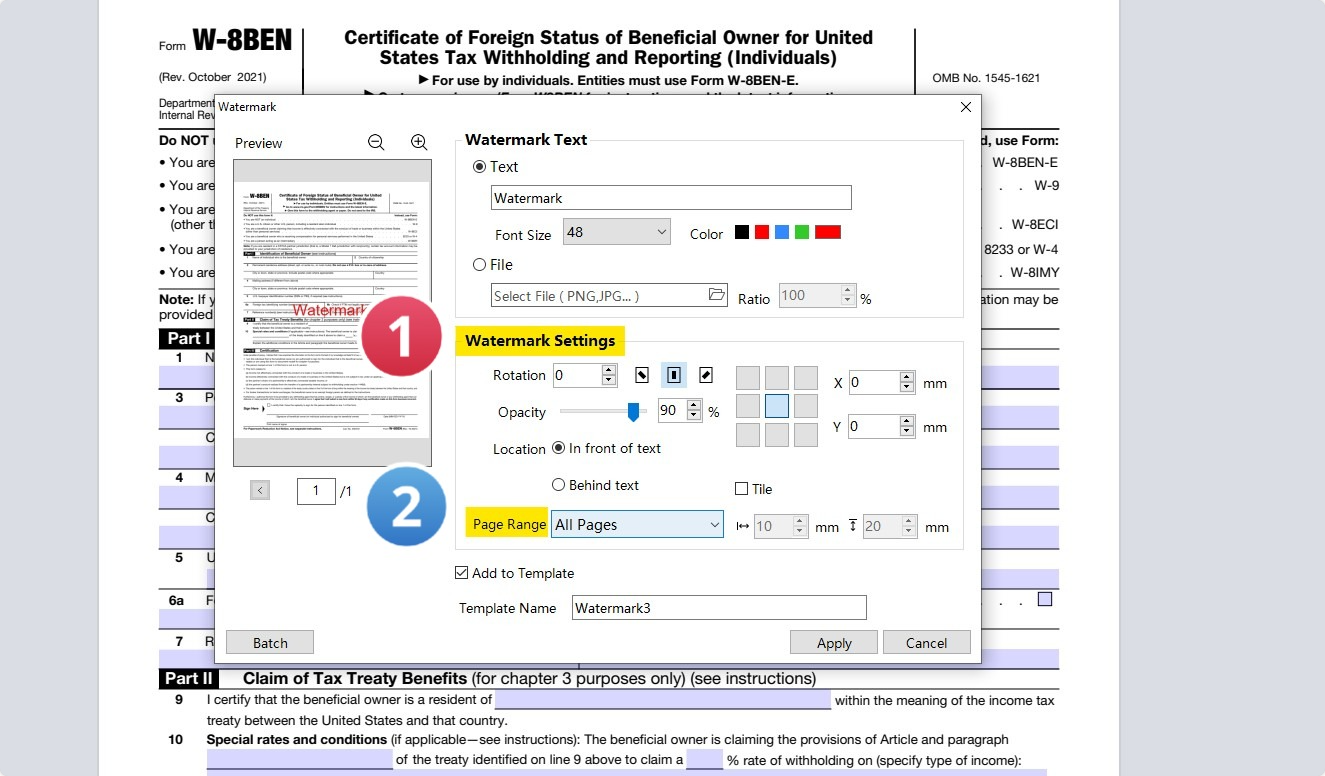The width and height of the screenshot is (1325, 776).
Task: Choose Behind text location
Action: pyautogui.click(x=559, y=485)
